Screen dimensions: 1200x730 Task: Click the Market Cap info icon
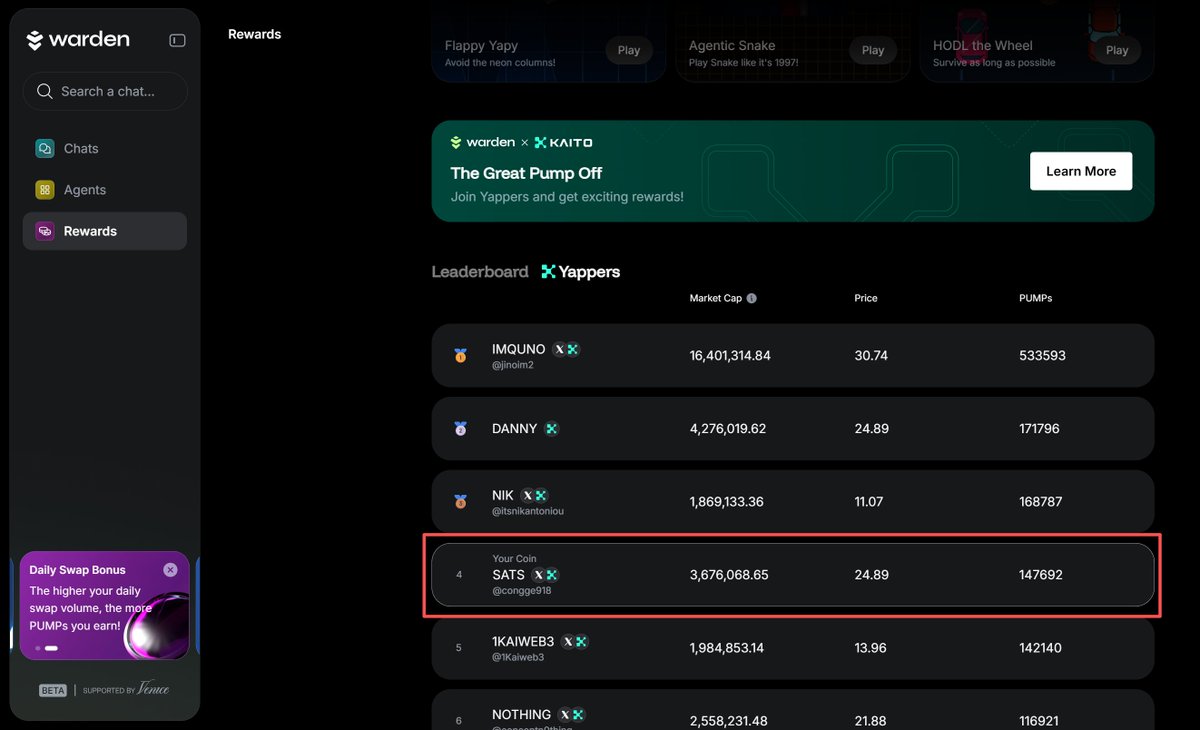[752, 298]
